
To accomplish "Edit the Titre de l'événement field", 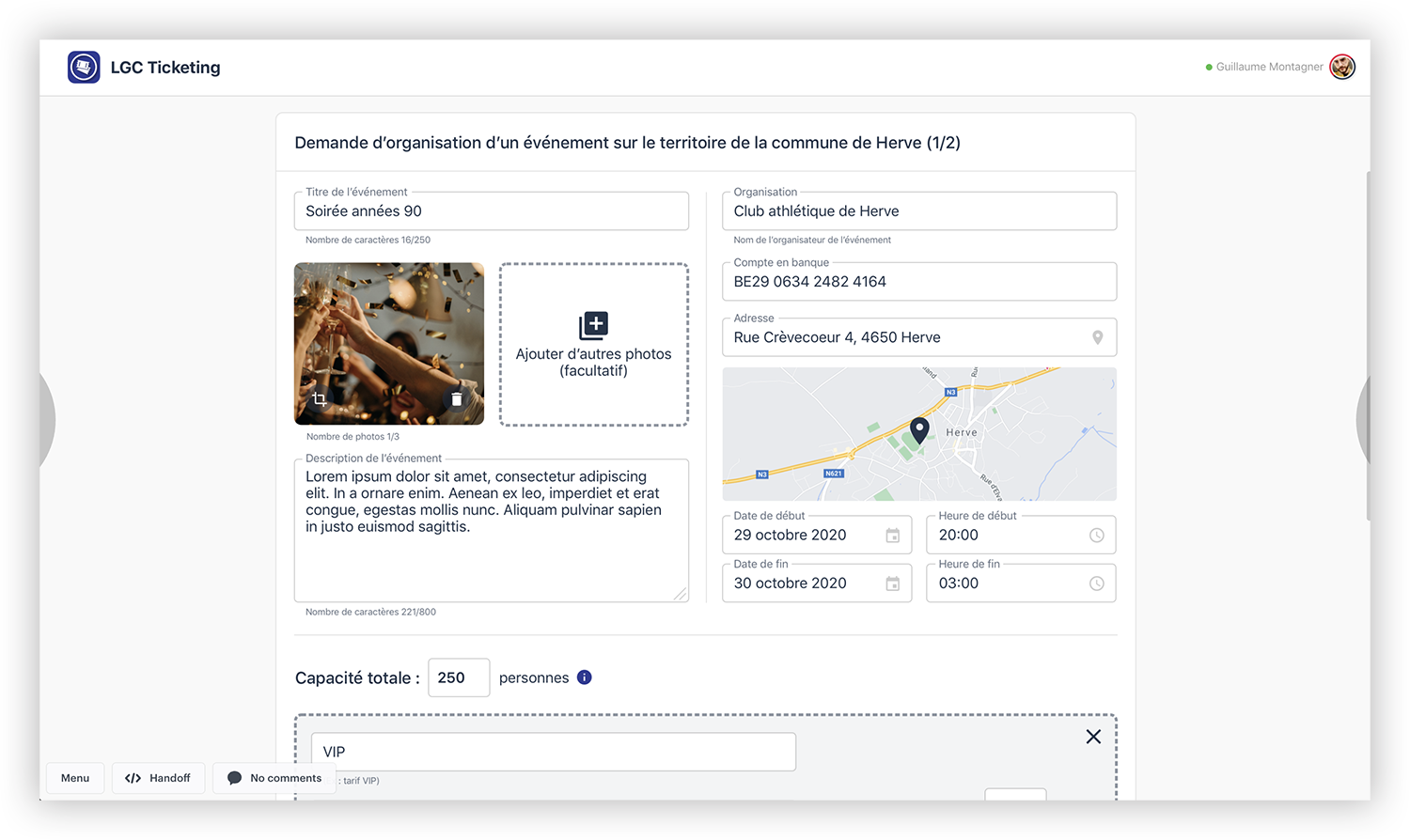I will click(x=492, y=211).
